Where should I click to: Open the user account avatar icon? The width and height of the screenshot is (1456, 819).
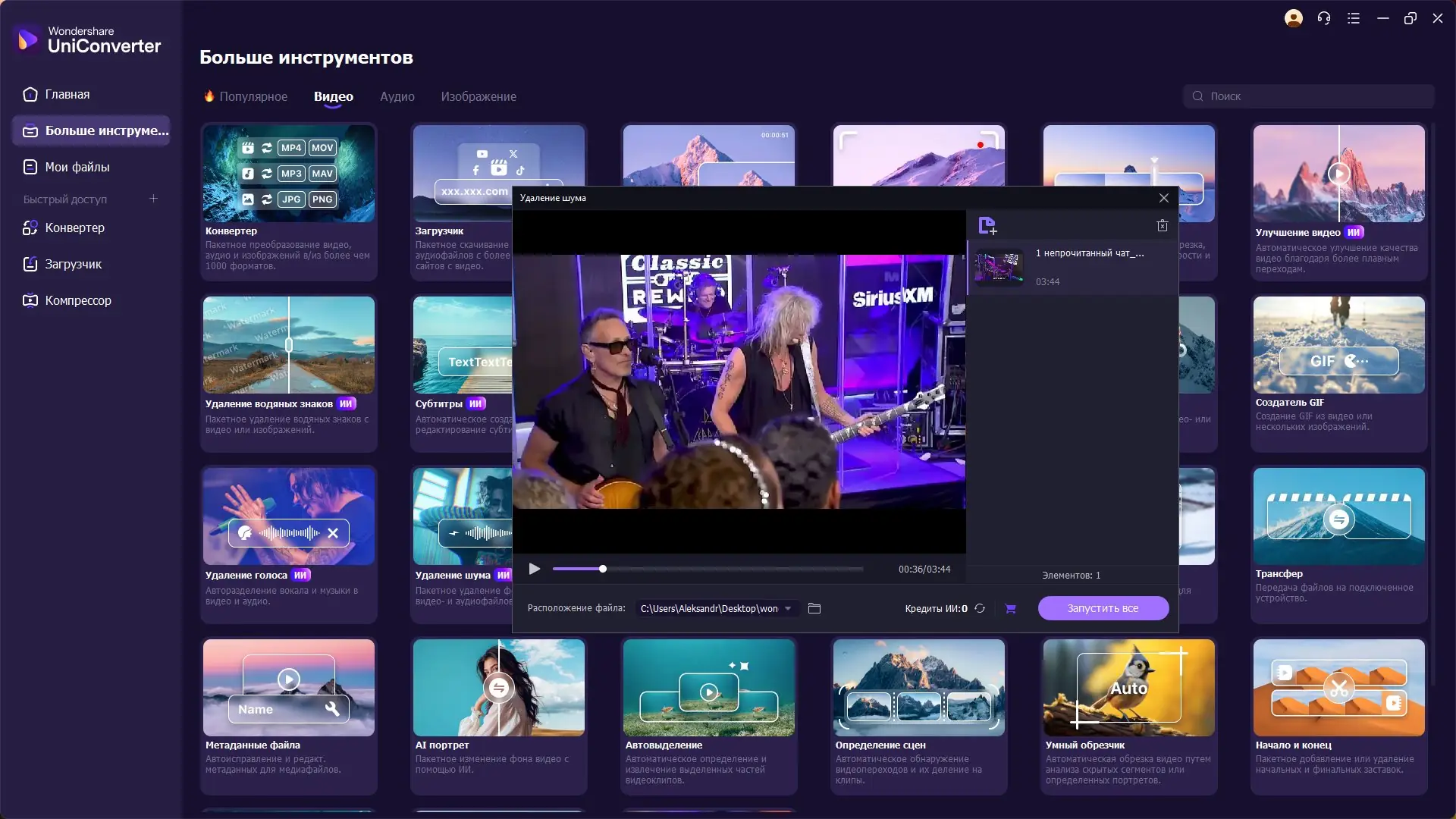pyautogui.click(x=1294, y=18)
